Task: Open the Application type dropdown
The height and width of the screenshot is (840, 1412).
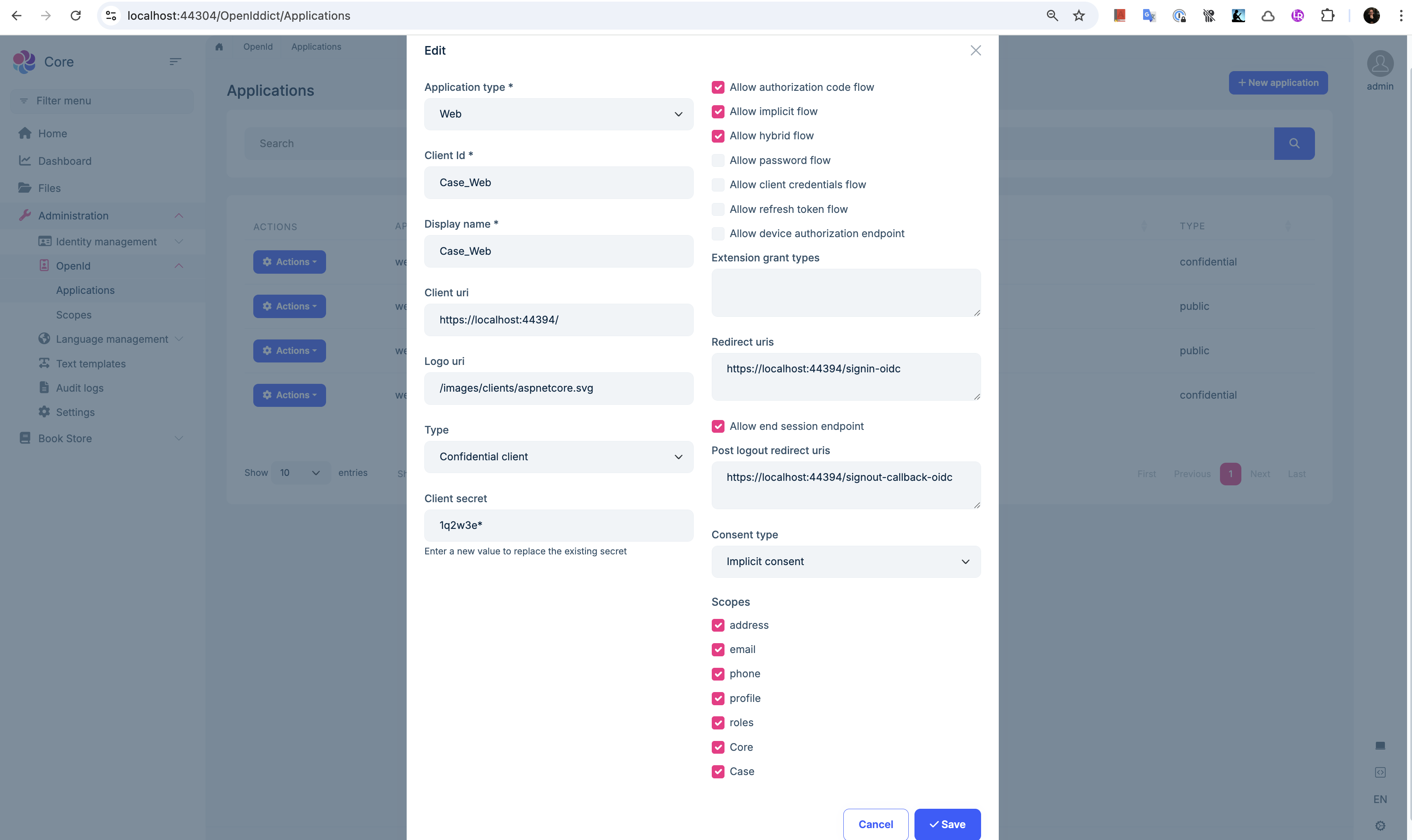Action: point(558,114)
